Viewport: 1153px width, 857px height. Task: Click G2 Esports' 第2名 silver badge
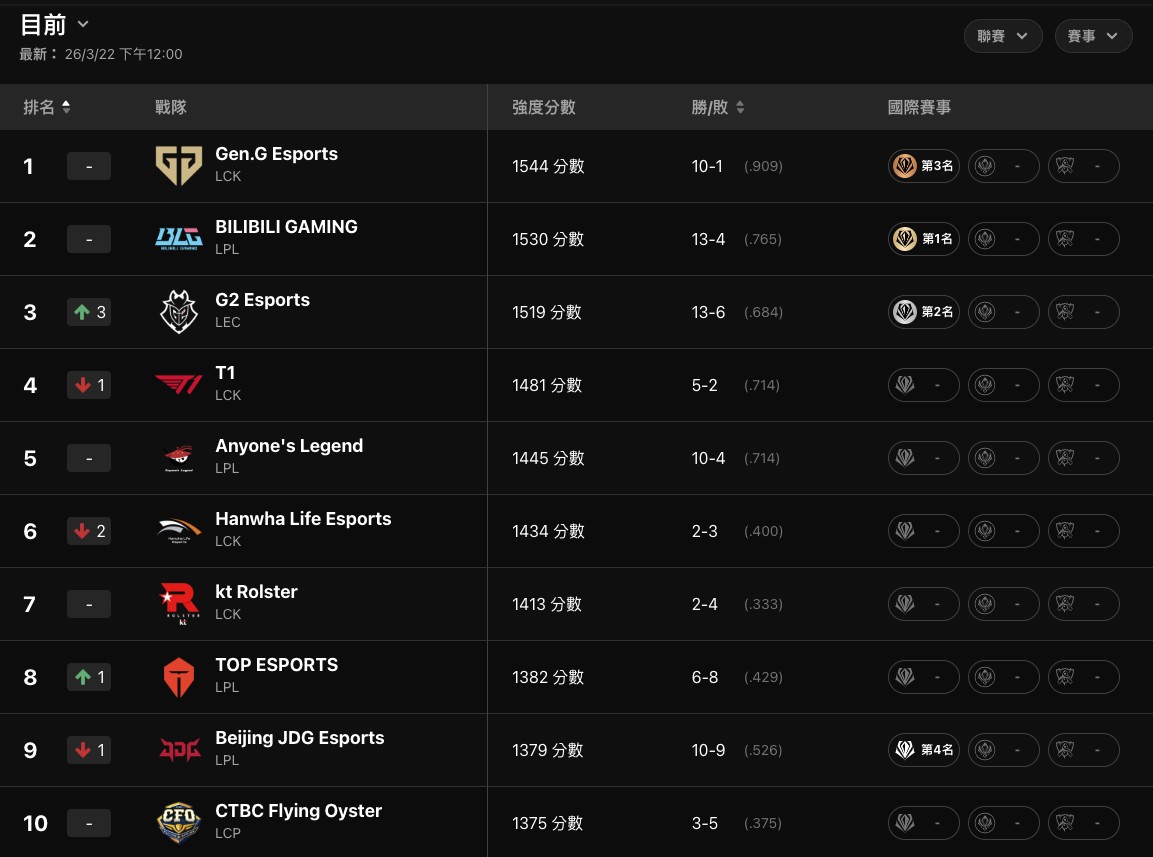pyautogui.click(x=924, y=312)
